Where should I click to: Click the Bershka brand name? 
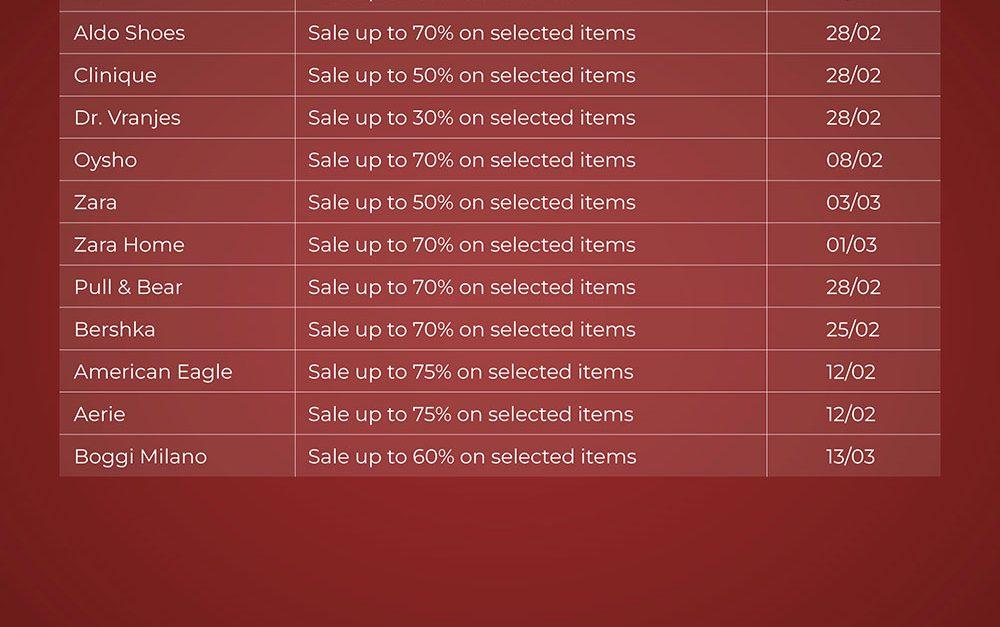point(114,329)
